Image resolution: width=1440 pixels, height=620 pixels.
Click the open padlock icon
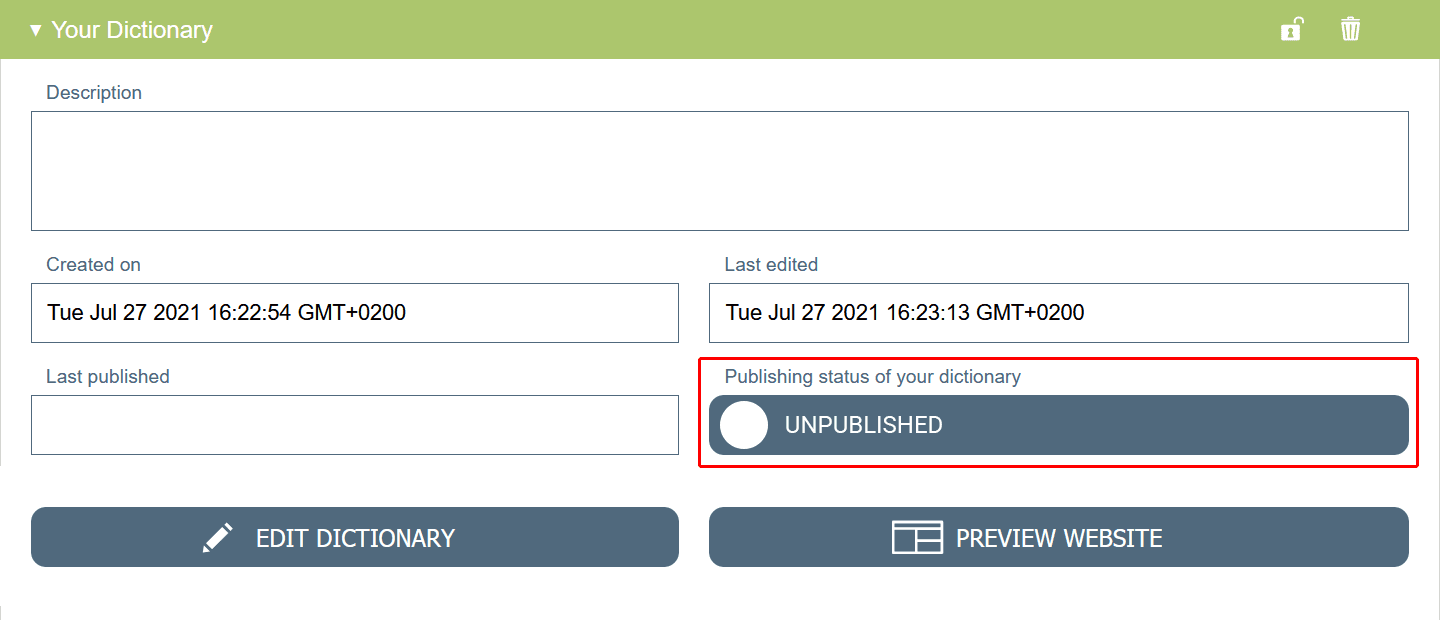pyautogui.click(x=1292, y=29)
